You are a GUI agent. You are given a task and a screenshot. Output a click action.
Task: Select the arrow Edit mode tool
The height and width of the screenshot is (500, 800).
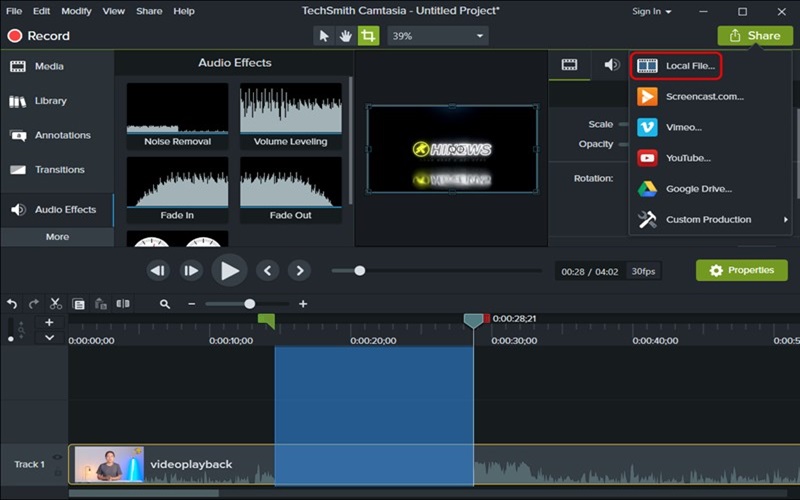(x=323, y=36)
